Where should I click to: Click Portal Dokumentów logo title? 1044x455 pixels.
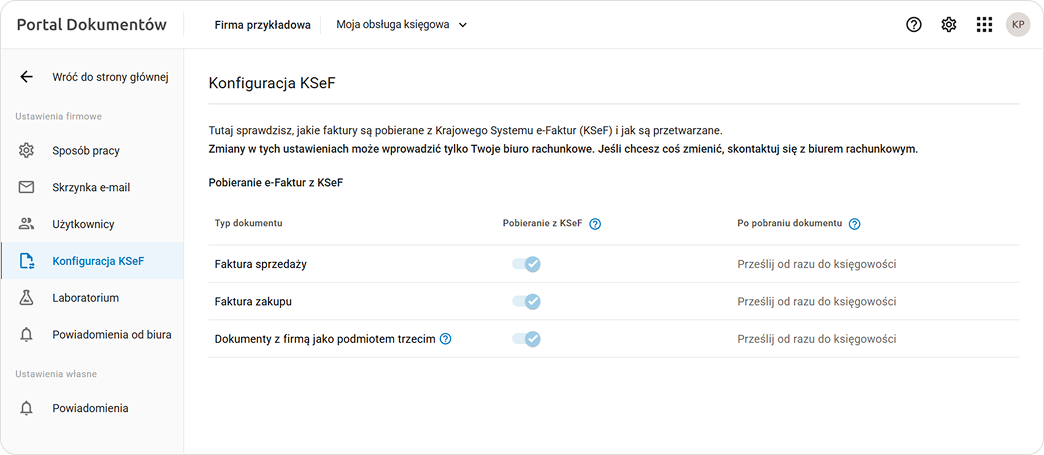[x=92, y=25]
